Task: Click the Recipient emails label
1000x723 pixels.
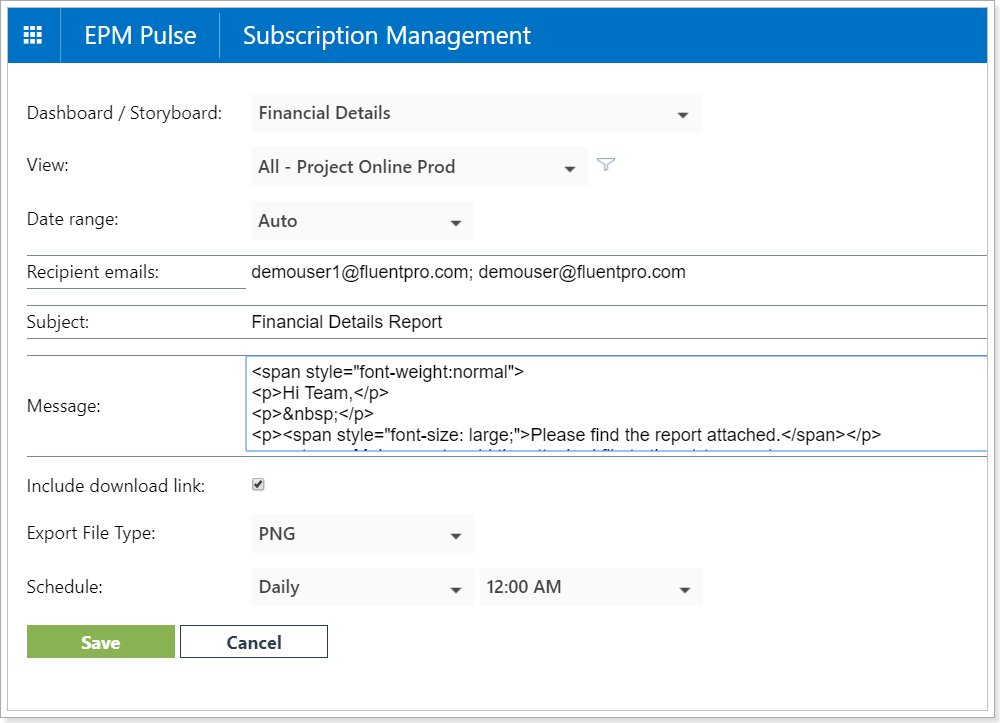Action: pos(93,272)
